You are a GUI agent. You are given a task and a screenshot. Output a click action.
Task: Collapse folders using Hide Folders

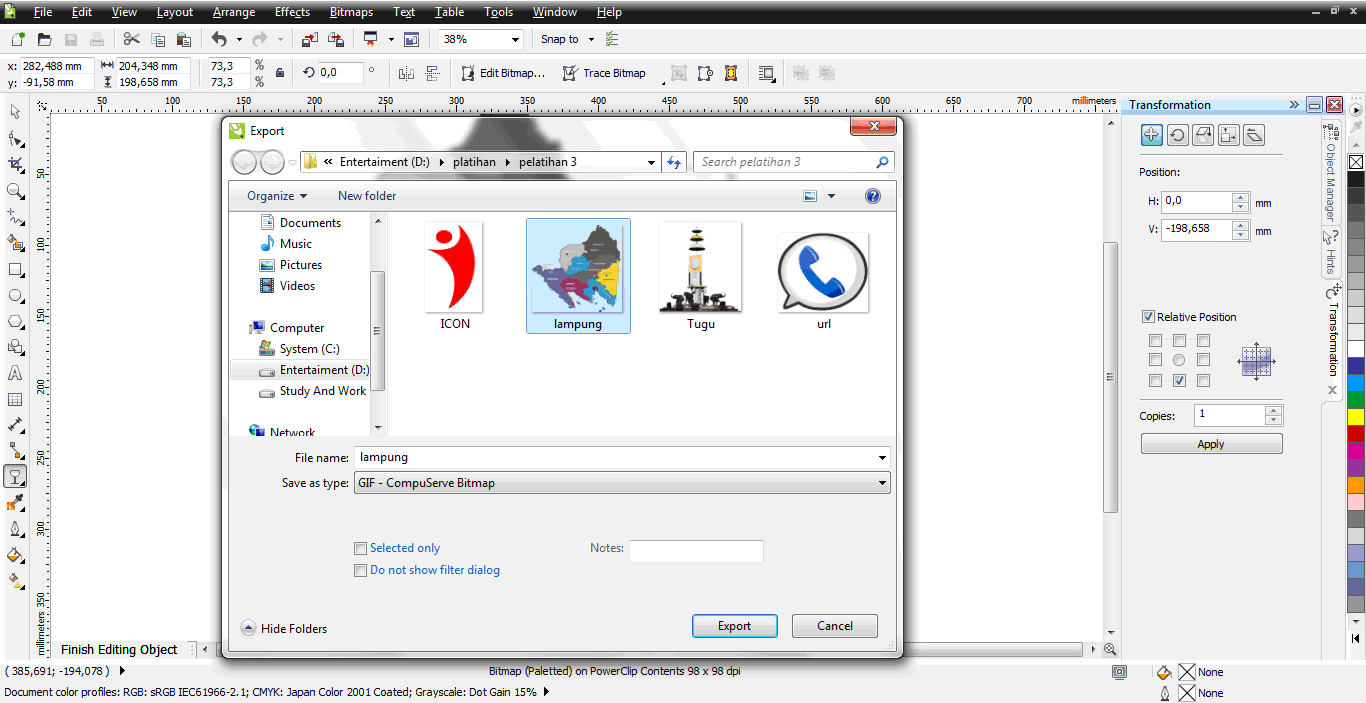284,628
